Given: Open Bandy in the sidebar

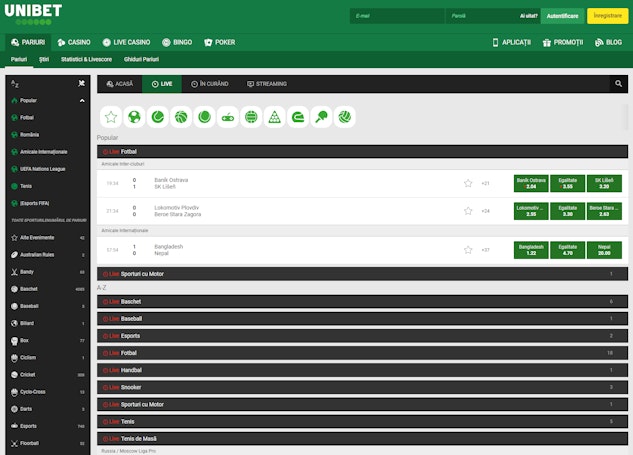Looking at the screenshot, I should (x=48, y=272).
